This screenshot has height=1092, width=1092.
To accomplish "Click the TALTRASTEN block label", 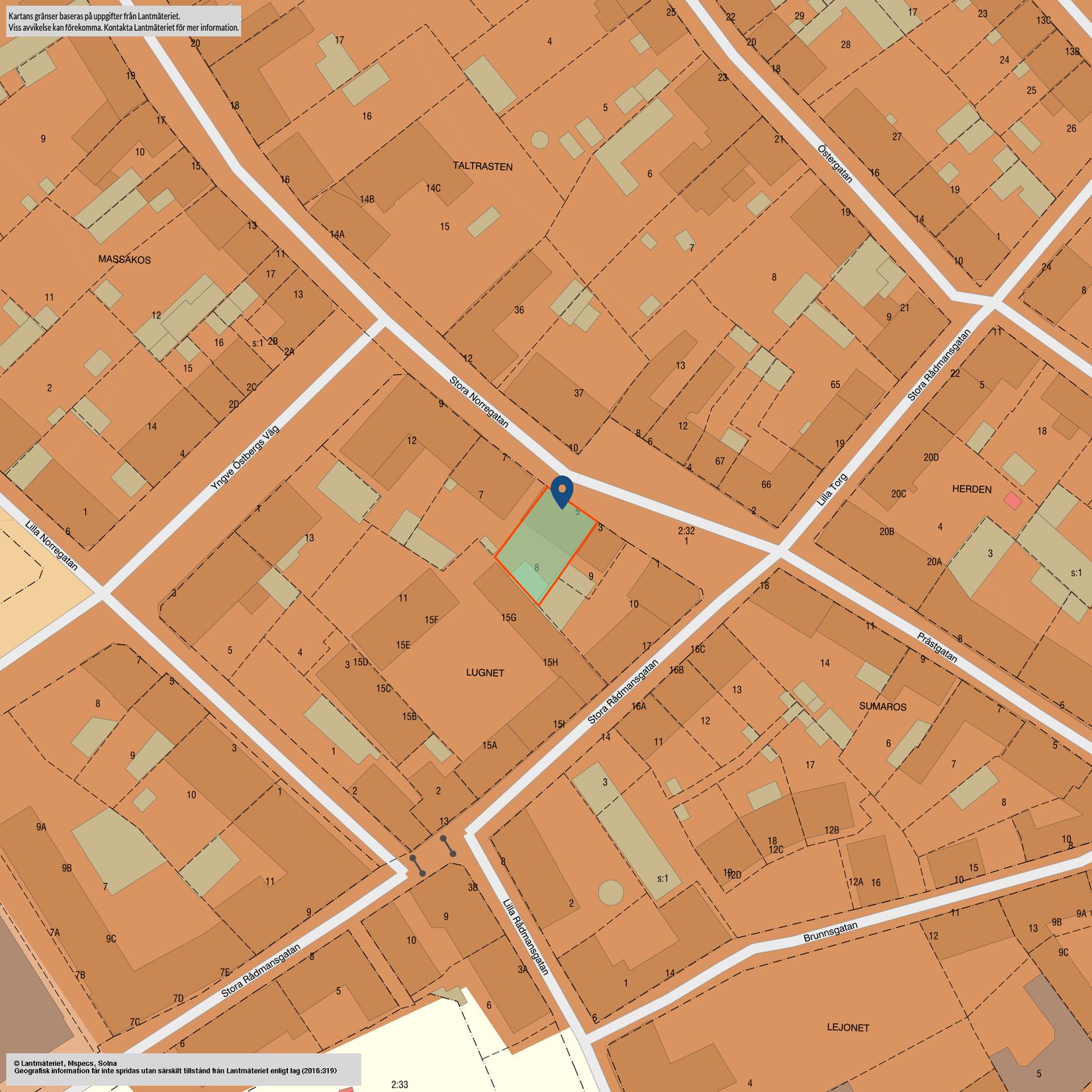I will point(482,166).
